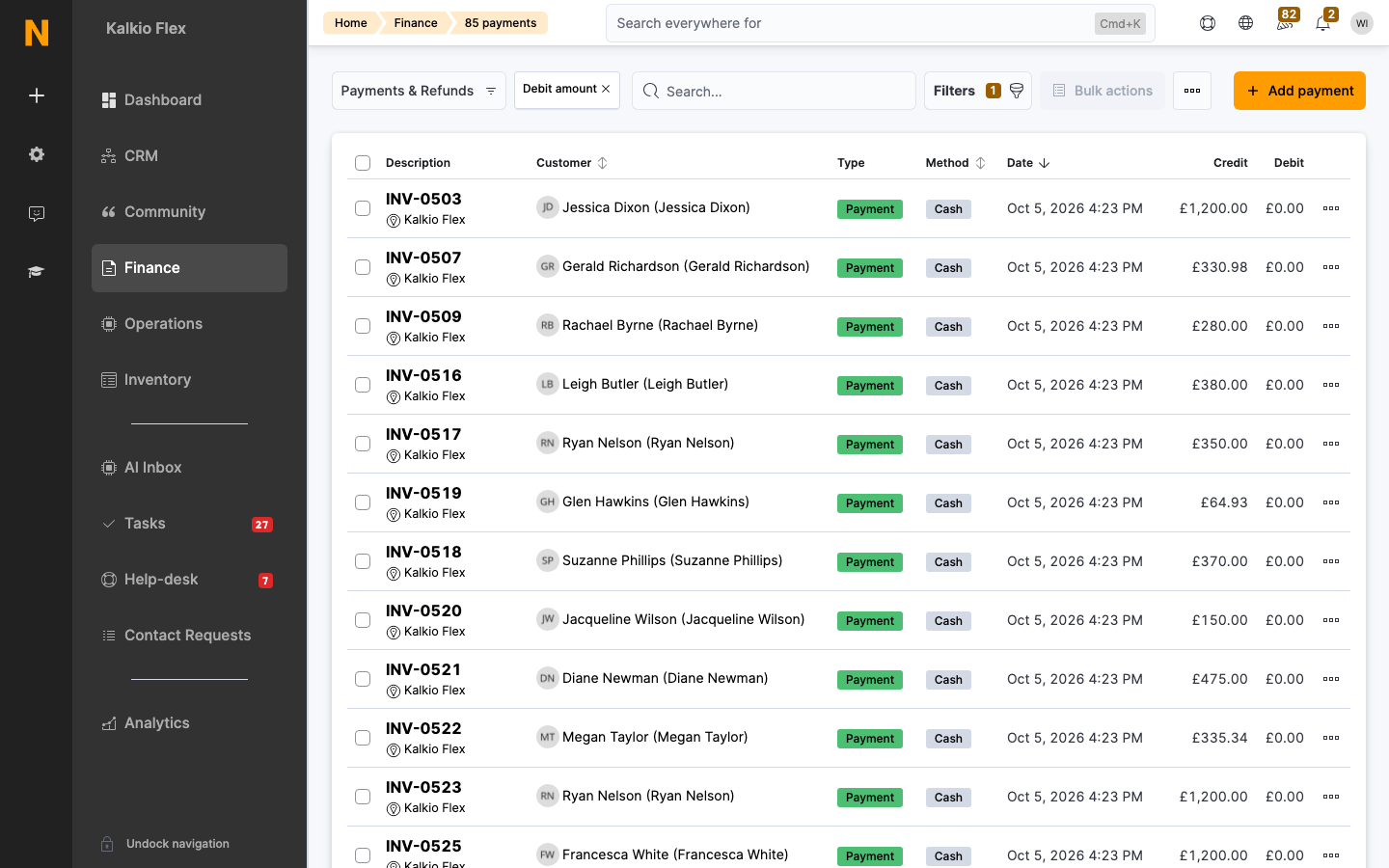
Task: Sort by the Date column arrow
Action: (x=1044, y=163)
